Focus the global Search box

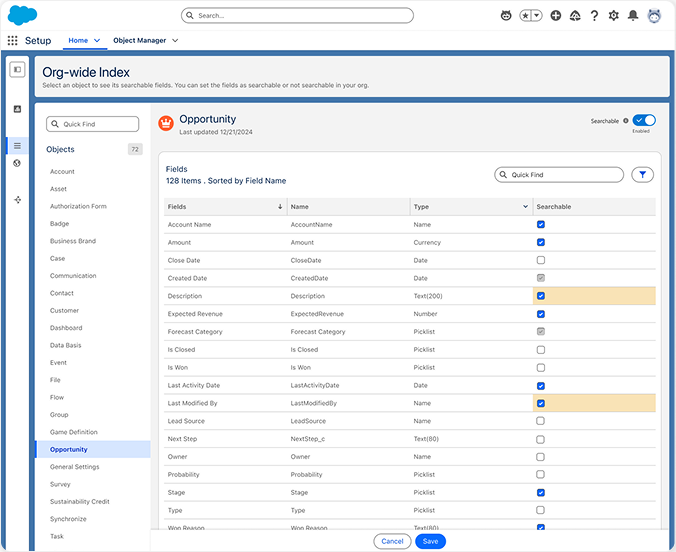[x=297, y=16]
